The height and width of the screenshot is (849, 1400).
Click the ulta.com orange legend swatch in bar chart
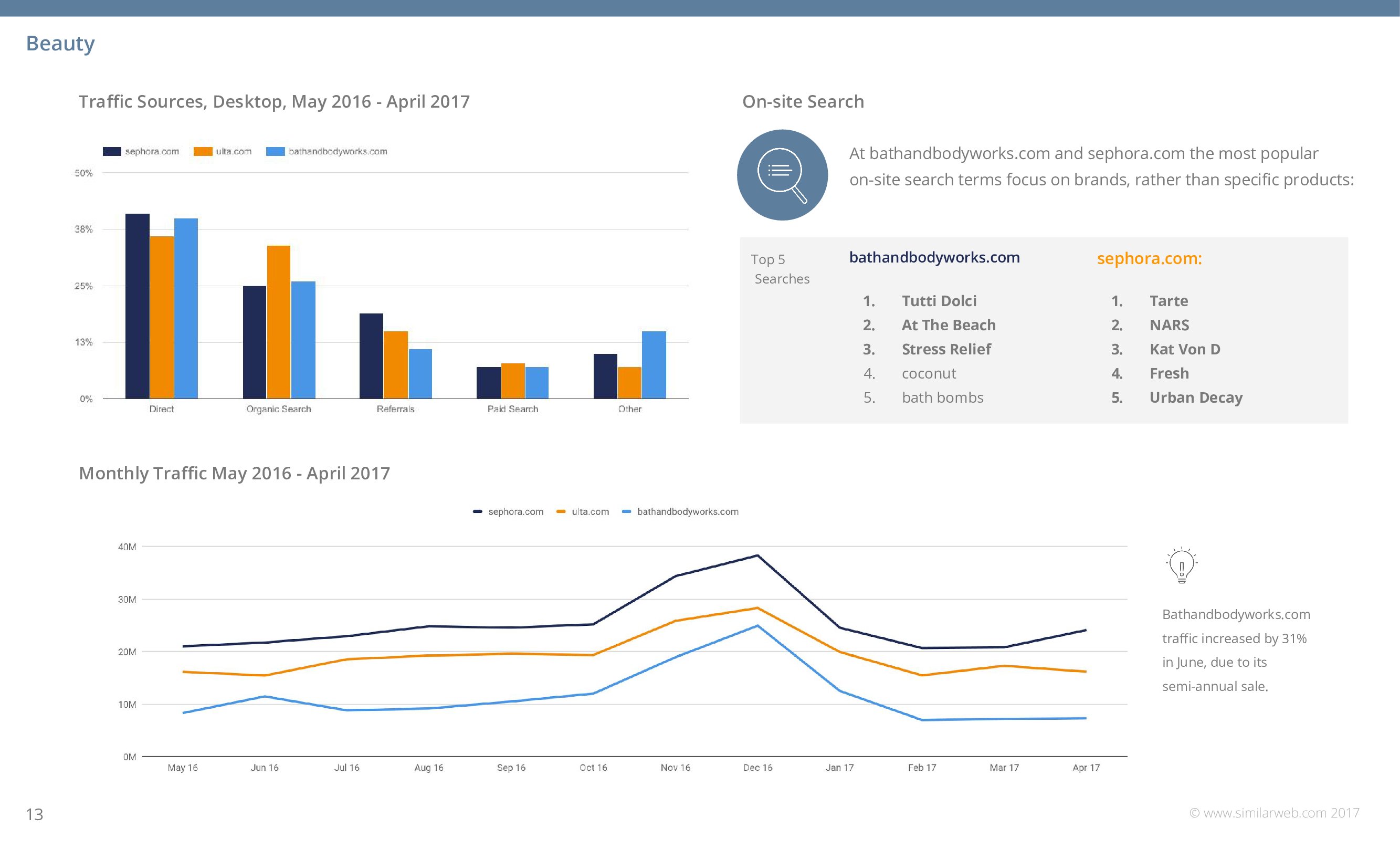click(203, 151)
